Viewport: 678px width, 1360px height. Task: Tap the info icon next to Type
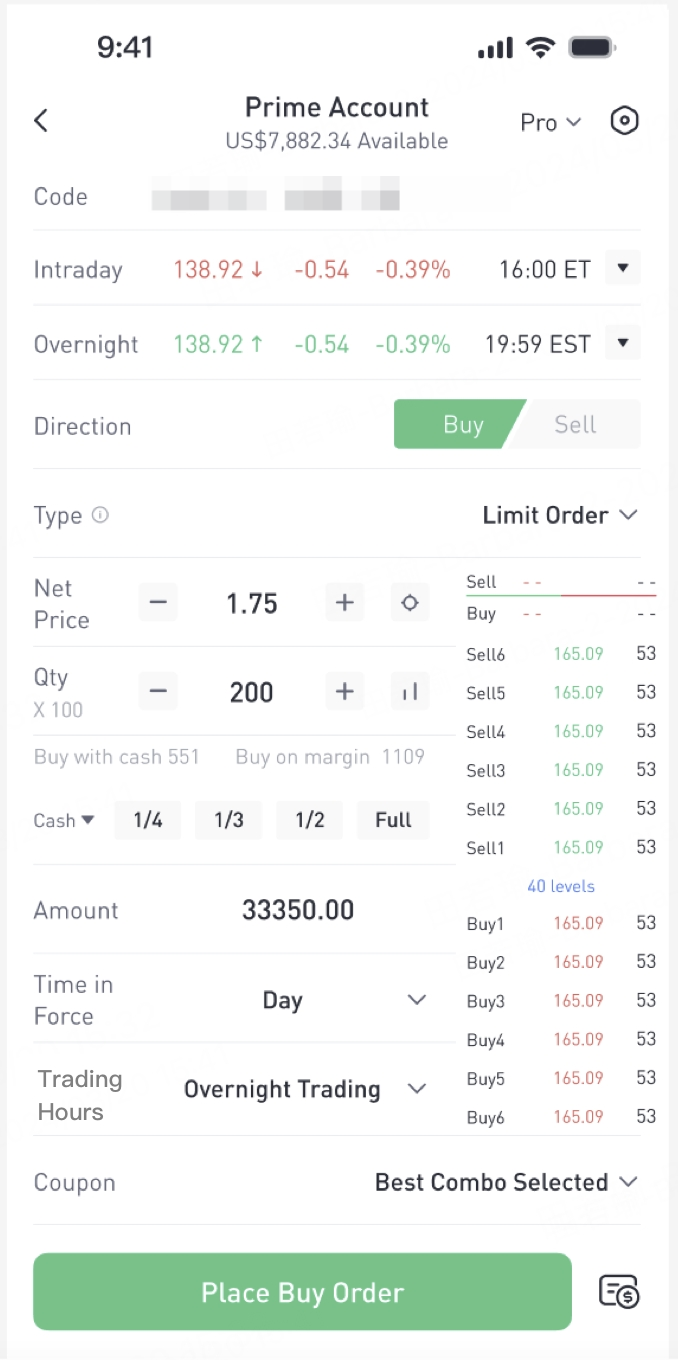point(100,515)
